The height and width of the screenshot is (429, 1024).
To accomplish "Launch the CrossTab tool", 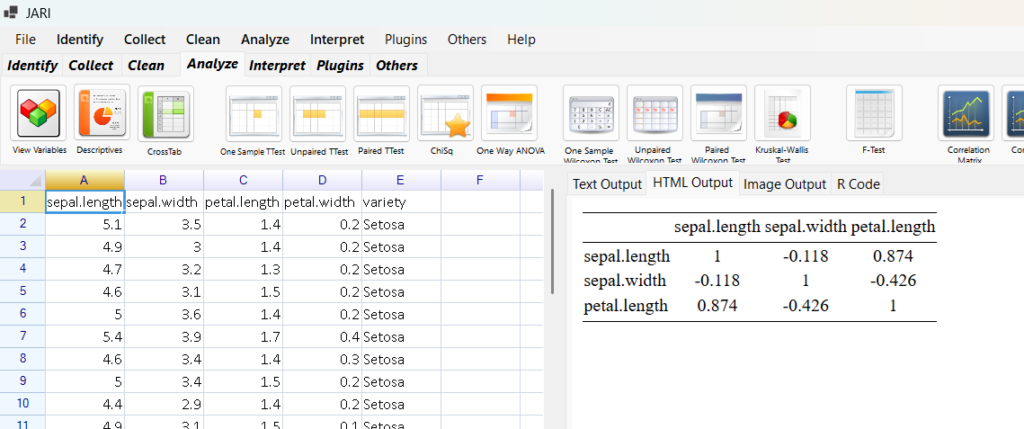I will [165, 114].
